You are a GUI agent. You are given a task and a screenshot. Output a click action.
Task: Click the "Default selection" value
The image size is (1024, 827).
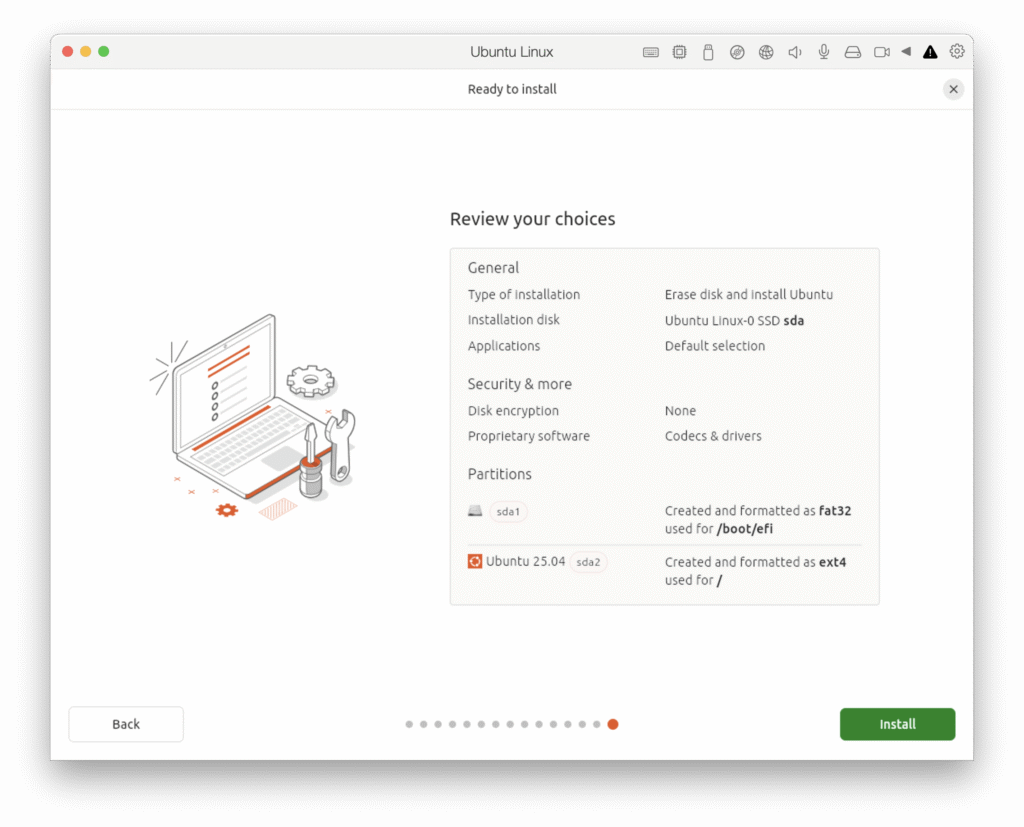[x=714, y=346]
